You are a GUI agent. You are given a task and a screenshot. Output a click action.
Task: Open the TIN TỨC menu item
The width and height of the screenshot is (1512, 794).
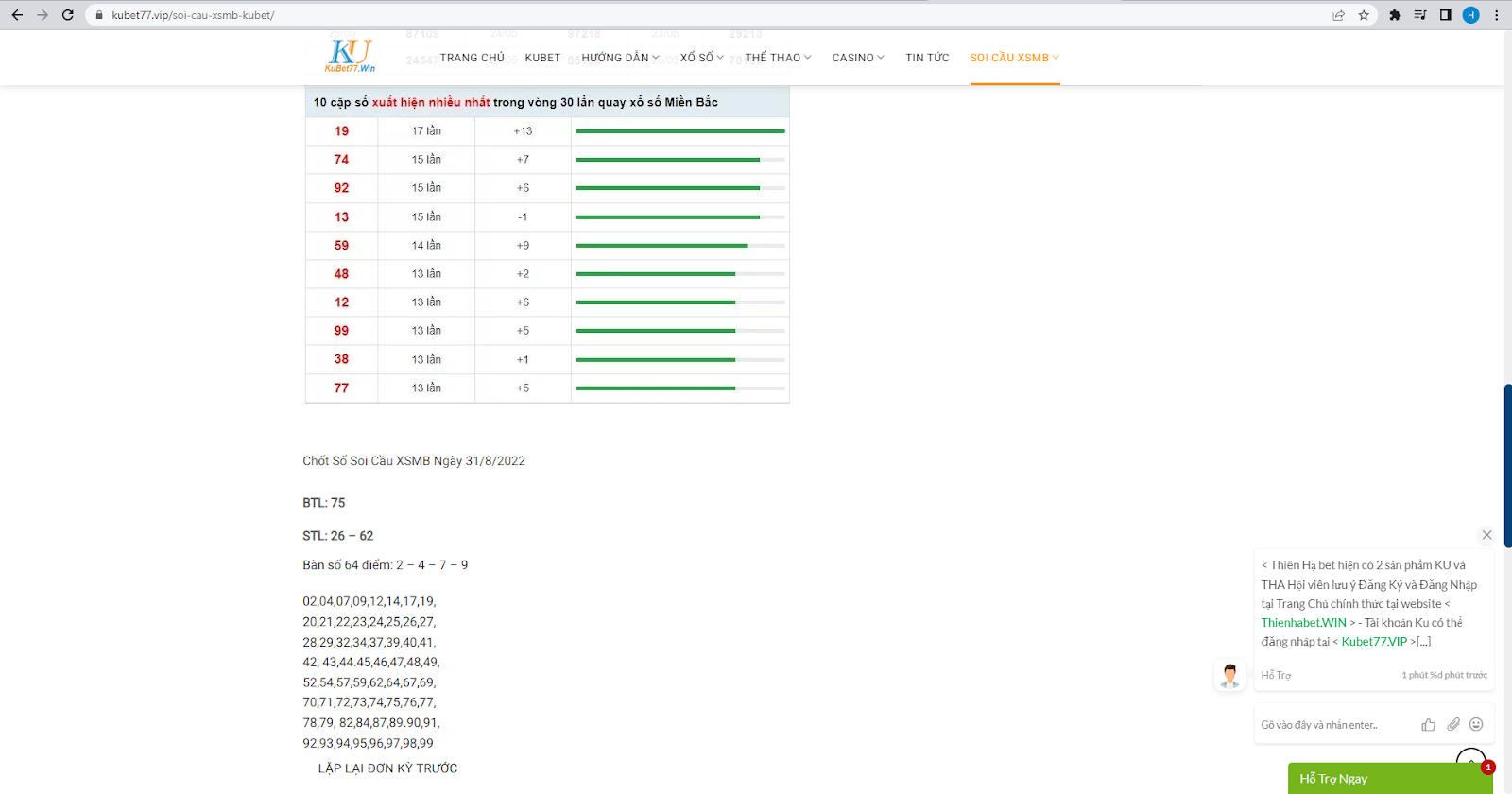pyautogui.click(x=927, y=58)
